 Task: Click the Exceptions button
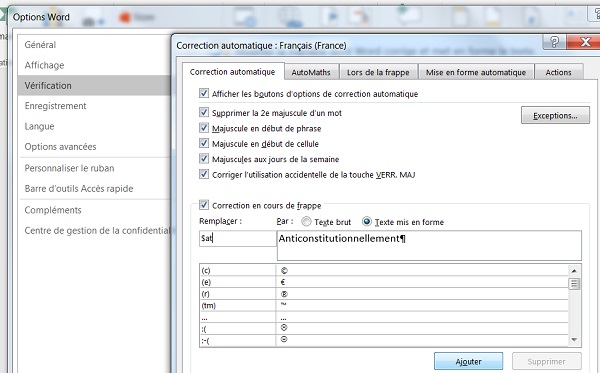555,115
